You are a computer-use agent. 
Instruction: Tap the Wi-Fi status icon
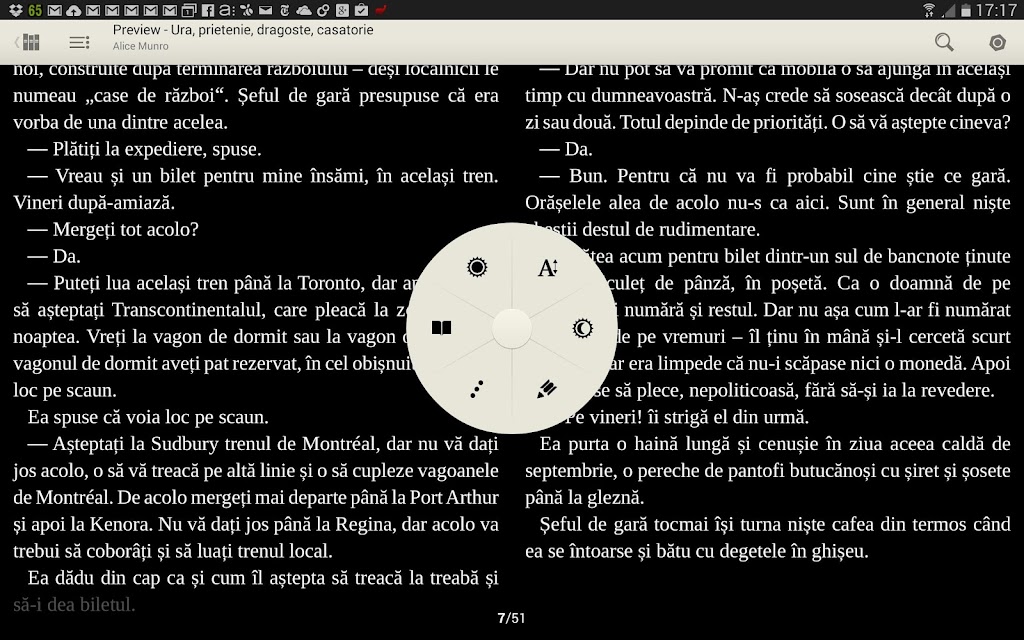click(x=928, y=10)
